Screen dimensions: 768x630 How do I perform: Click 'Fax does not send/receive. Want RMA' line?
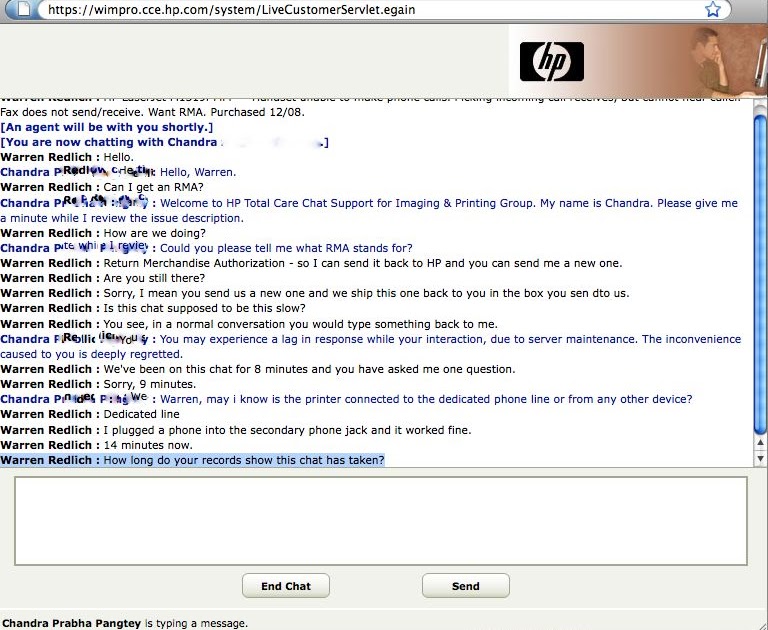tap(152, 112)
